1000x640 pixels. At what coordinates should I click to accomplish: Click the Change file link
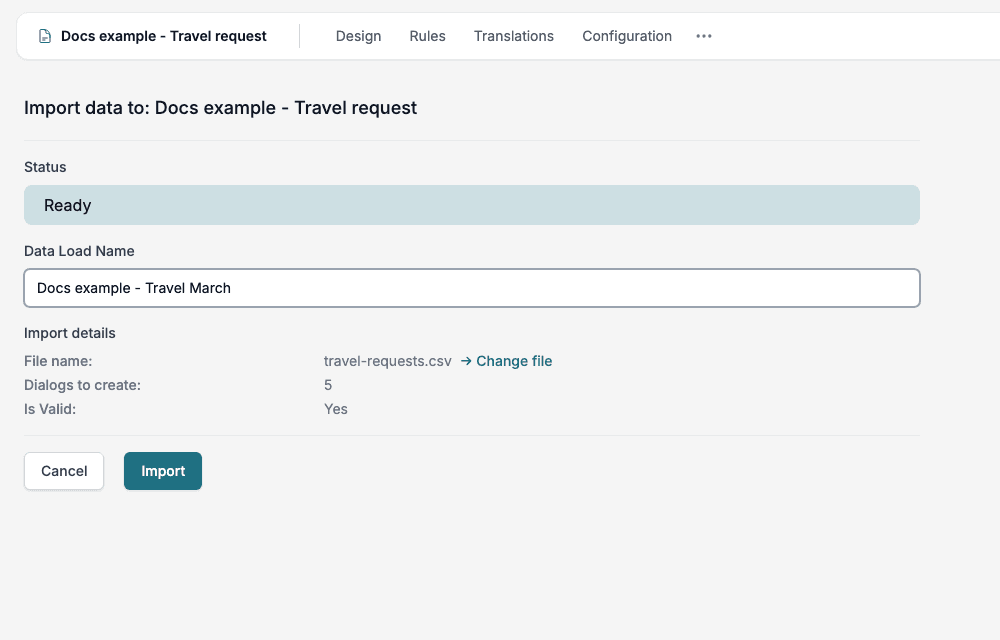[514, 361]
